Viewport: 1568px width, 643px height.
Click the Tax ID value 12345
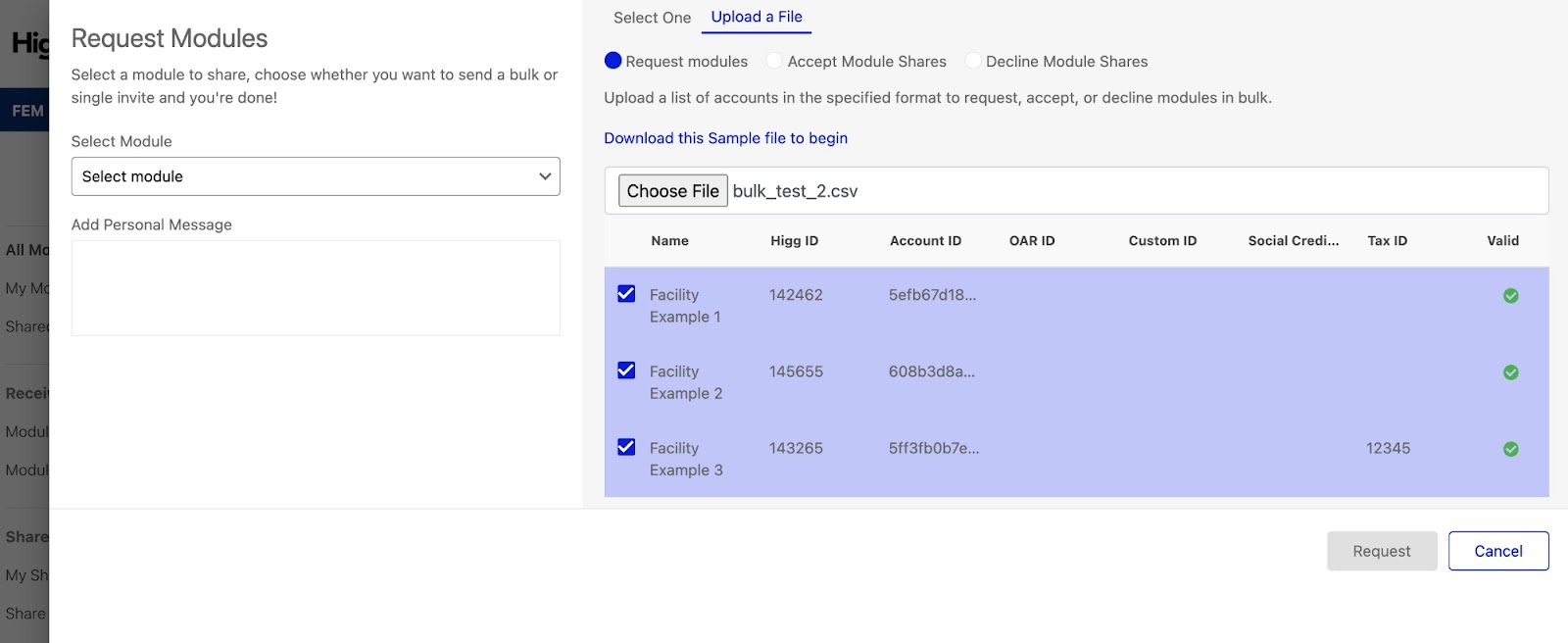click(1388, 448)
